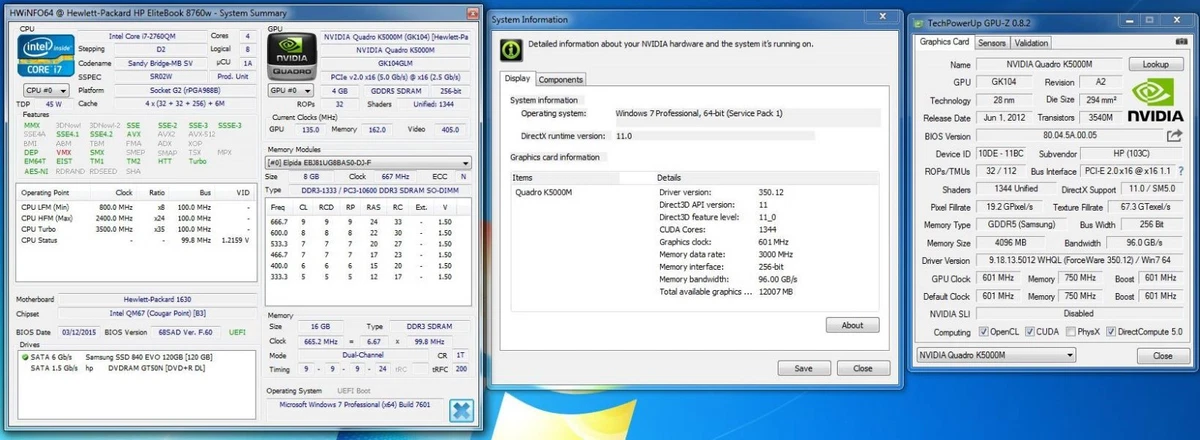This screenshot has height=440, width=1200.
Task: Click the Lookup button in GPU-Z
Action: click(1155, 64)
